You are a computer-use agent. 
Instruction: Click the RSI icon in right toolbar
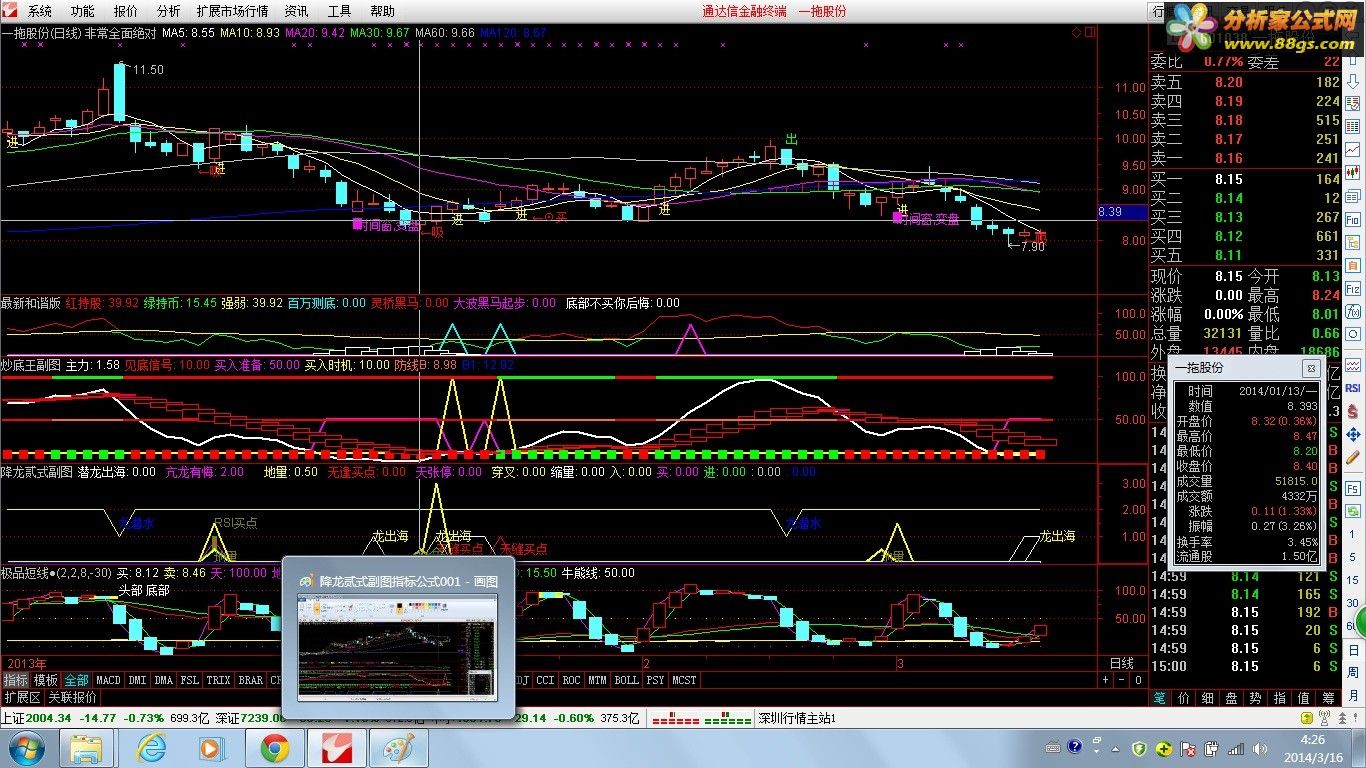pyautogui.click(x=1353, y=388)
